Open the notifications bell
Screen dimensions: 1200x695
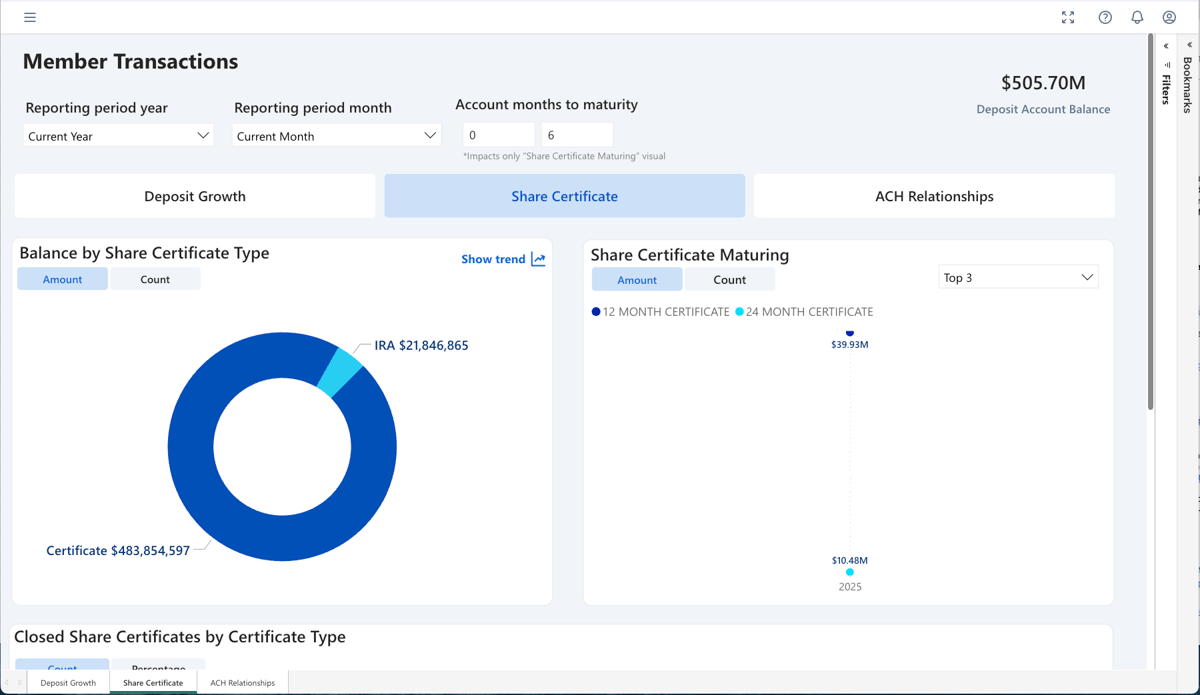[x=1137, y=17]
